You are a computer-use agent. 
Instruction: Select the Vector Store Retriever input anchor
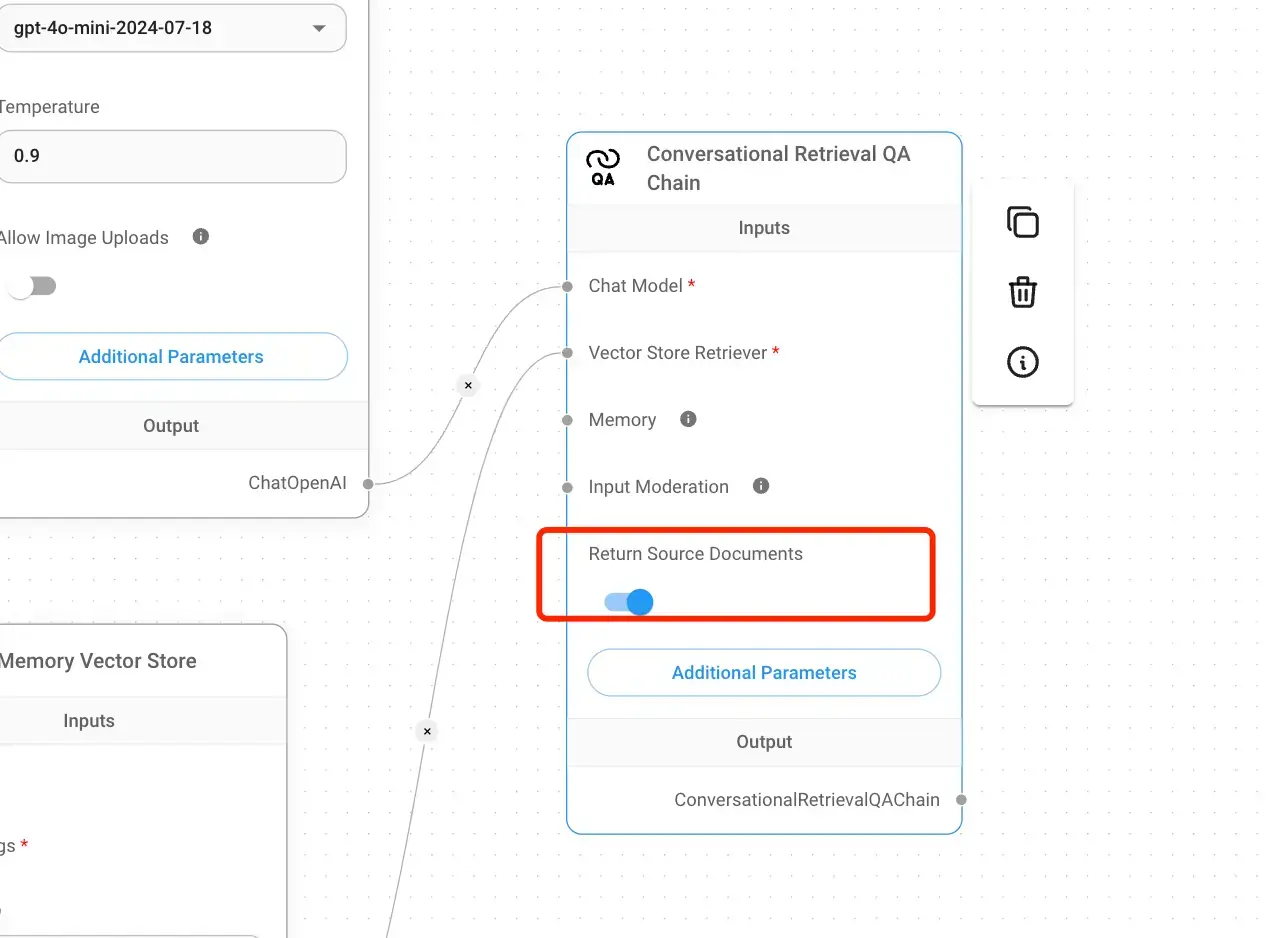click(x=567, y=353)
